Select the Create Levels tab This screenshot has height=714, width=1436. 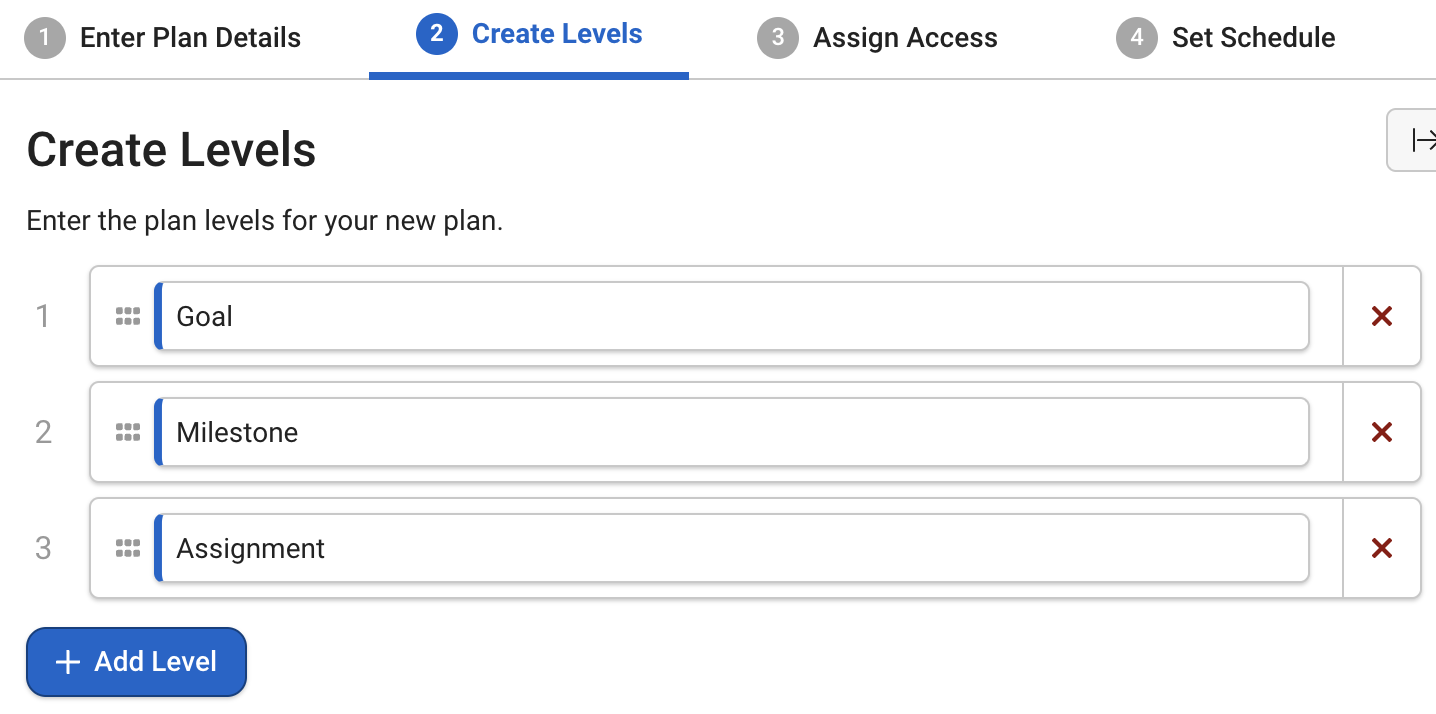tap(556, 33)
